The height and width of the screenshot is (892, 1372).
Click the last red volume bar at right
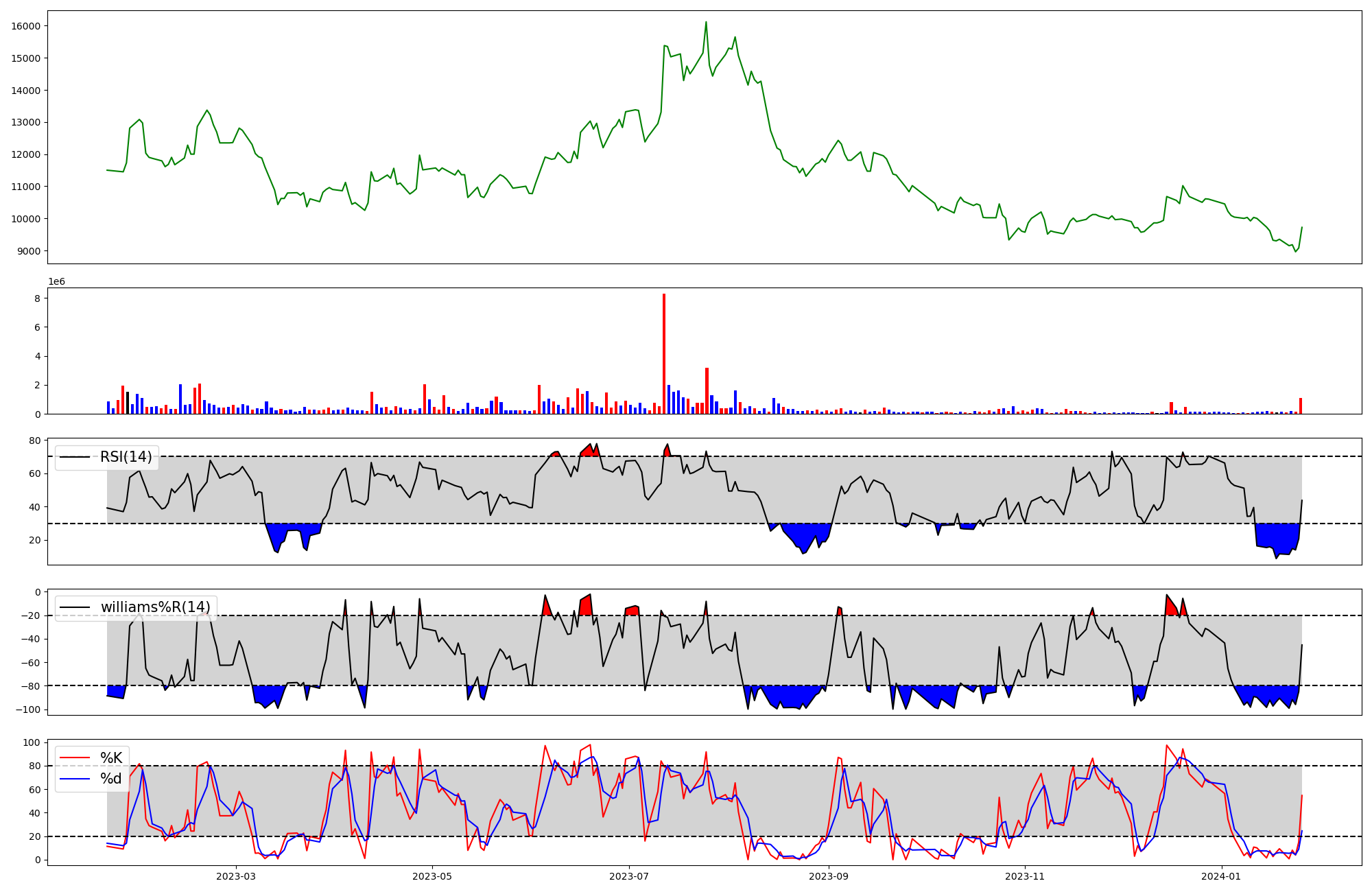coord(1300,406)
